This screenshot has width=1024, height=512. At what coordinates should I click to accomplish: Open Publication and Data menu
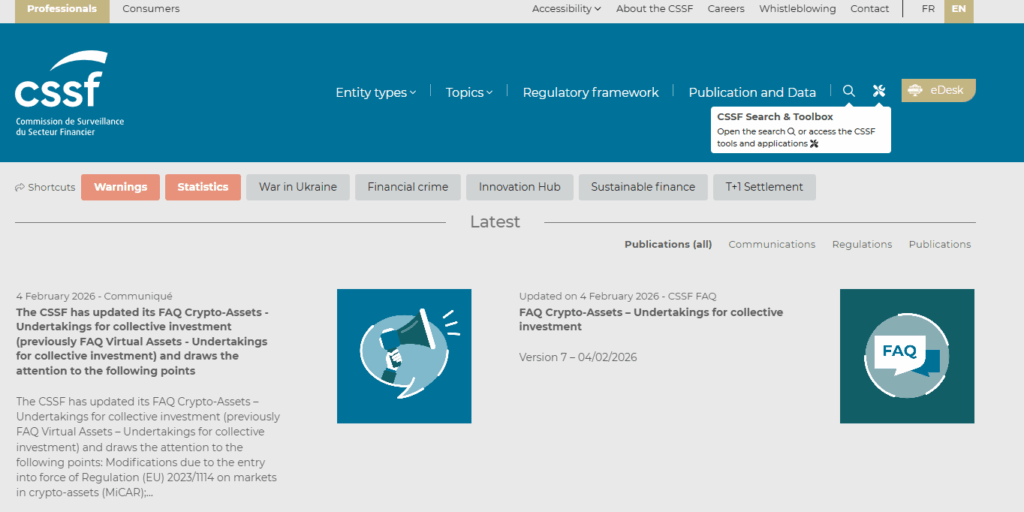point(752,92)
